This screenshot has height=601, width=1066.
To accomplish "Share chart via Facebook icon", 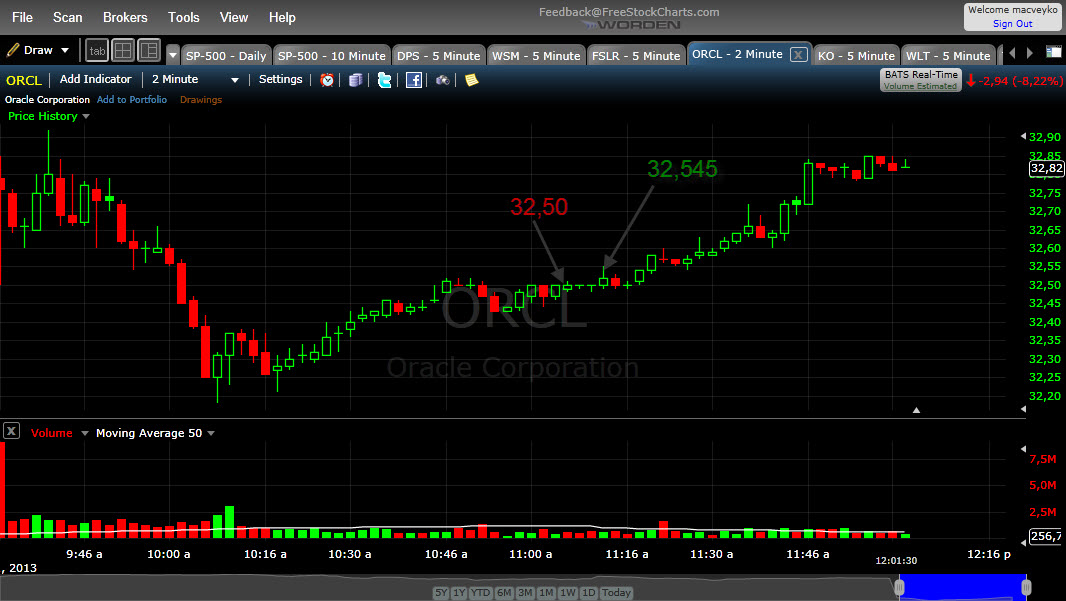I will coord(413,80).
